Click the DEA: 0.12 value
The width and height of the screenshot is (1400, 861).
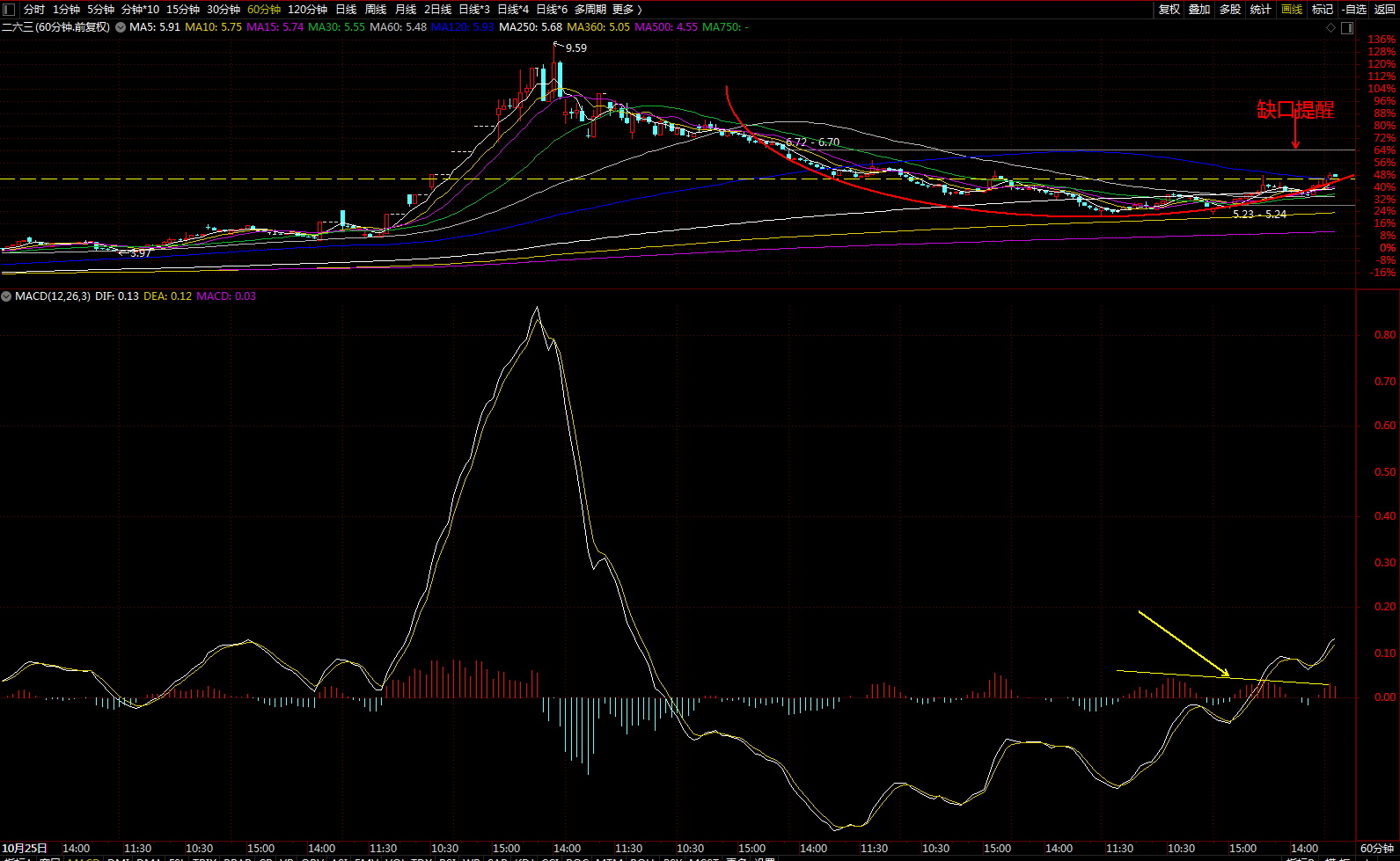click(168, 296)
